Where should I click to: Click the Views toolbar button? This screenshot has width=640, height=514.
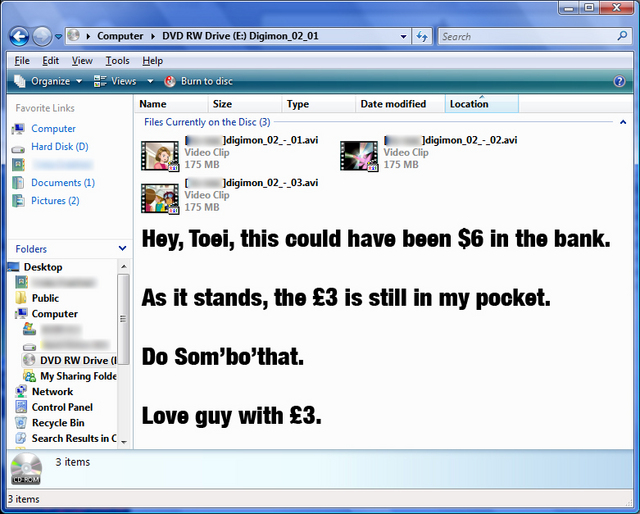coord(115,81)
